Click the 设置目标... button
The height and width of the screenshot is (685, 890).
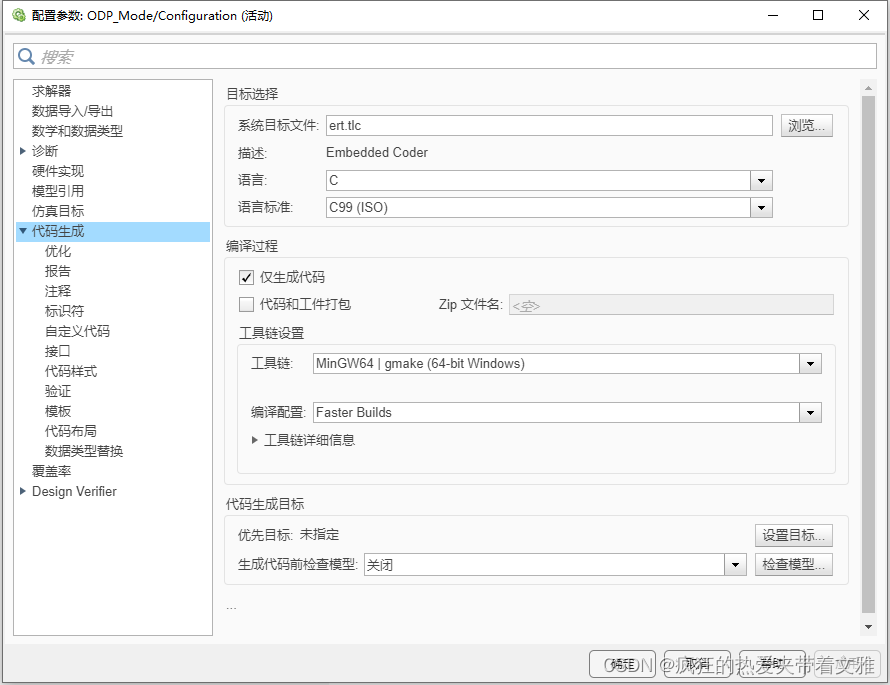coord(794,535)
